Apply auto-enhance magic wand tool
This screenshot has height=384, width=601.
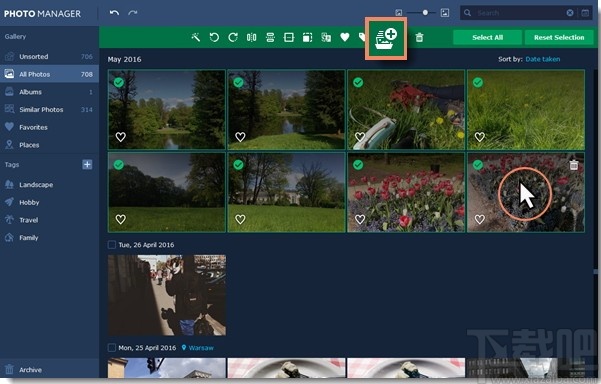(195, 37)
